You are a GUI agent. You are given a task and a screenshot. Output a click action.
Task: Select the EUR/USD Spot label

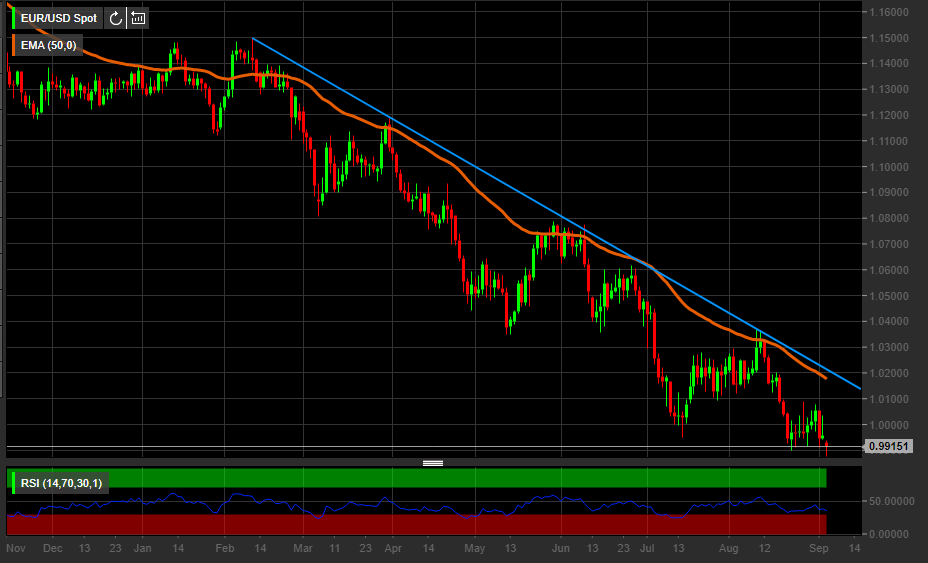tap(59, 18)
